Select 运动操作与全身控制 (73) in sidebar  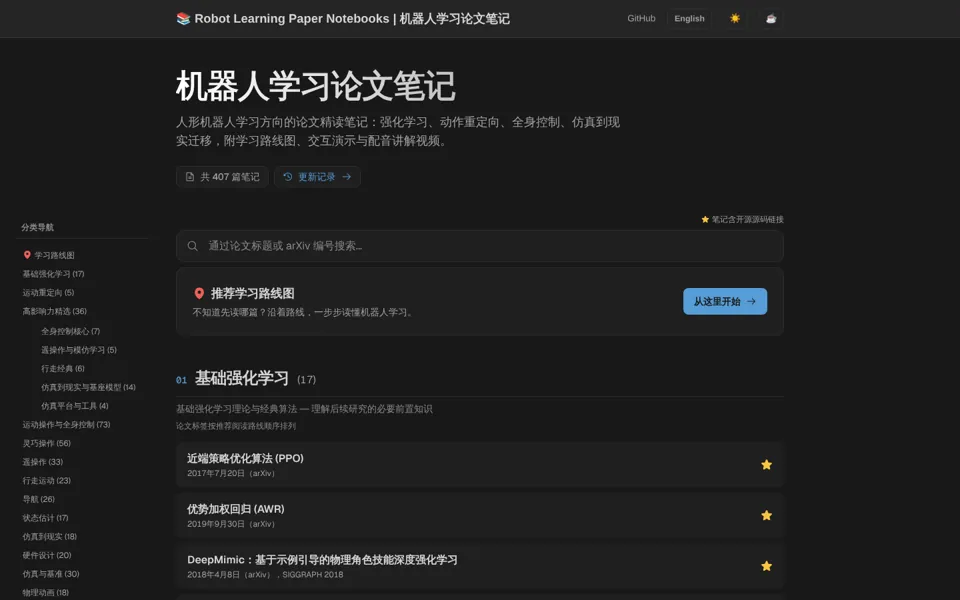point(66,424)
